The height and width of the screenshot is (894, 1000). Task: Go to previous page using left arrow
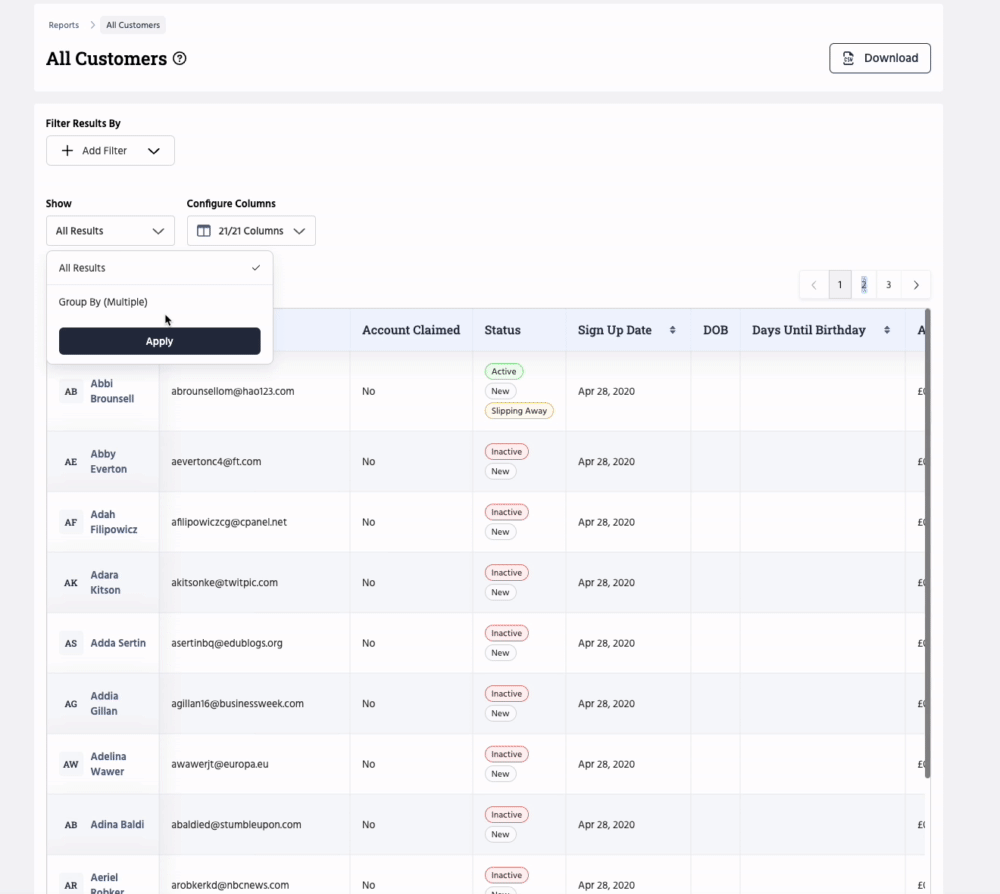(814, 285)
